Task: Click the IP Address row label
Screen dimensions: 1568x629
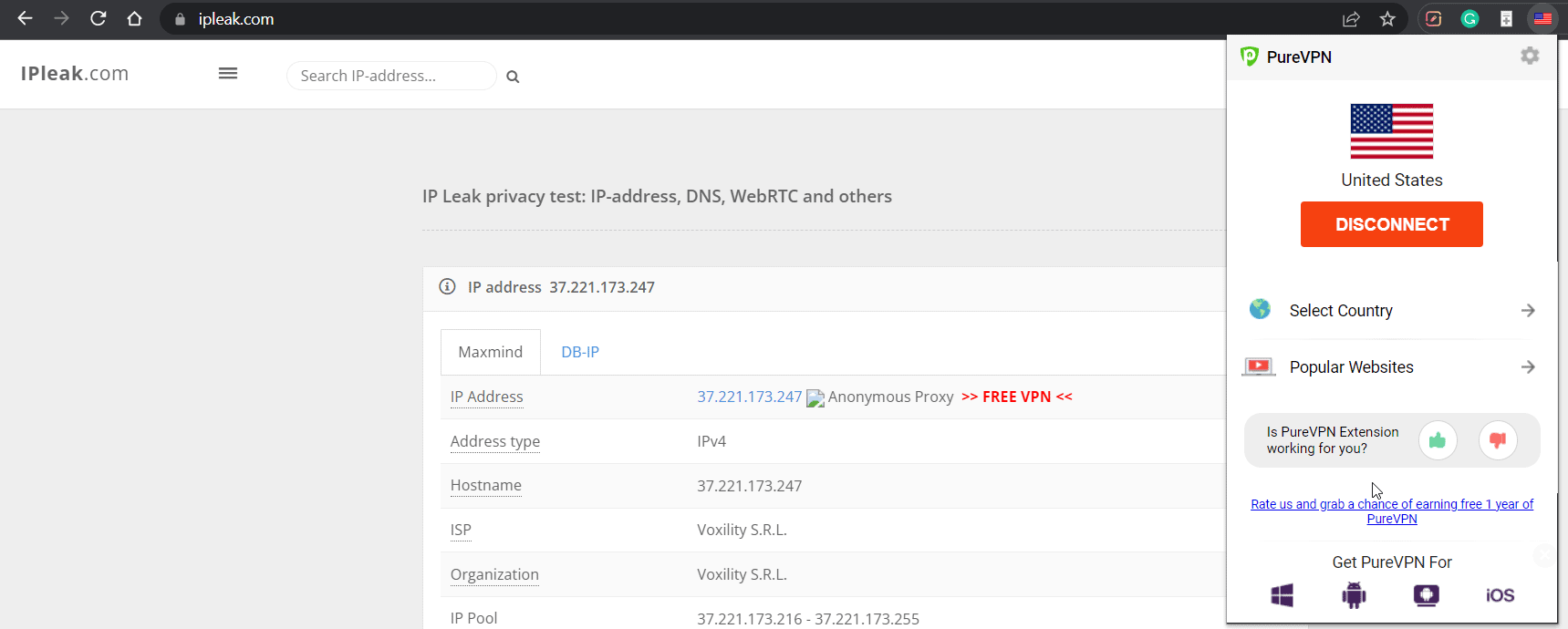Action: [x=487, y=397]
